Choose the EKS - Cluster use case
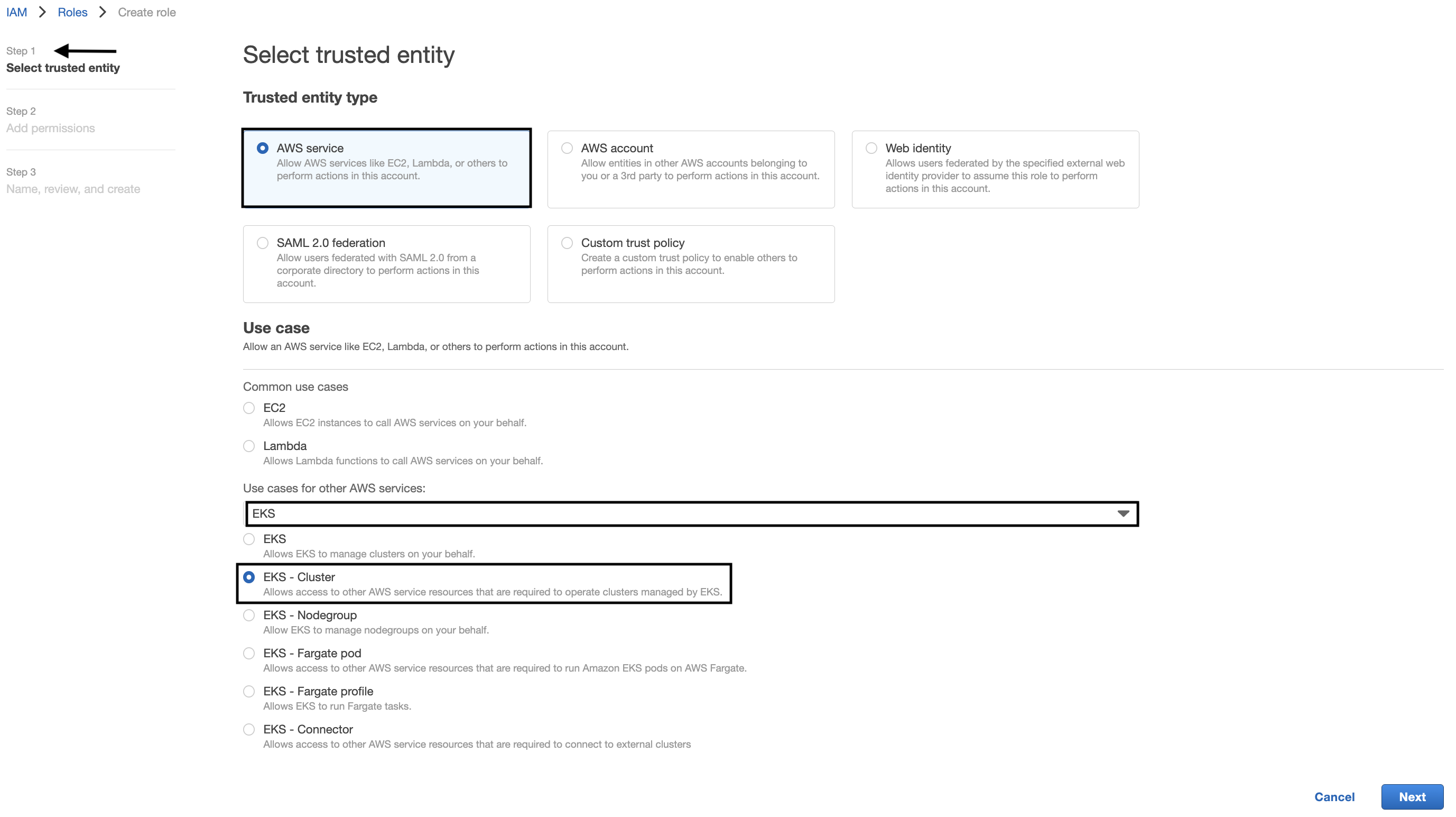Image resolution: width=1456 pixels, height=817 pixels. tap(249, 577)
